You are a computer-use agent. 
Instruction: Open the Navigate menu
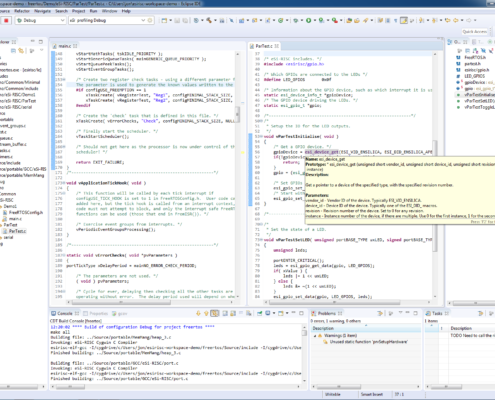[42, 11]
